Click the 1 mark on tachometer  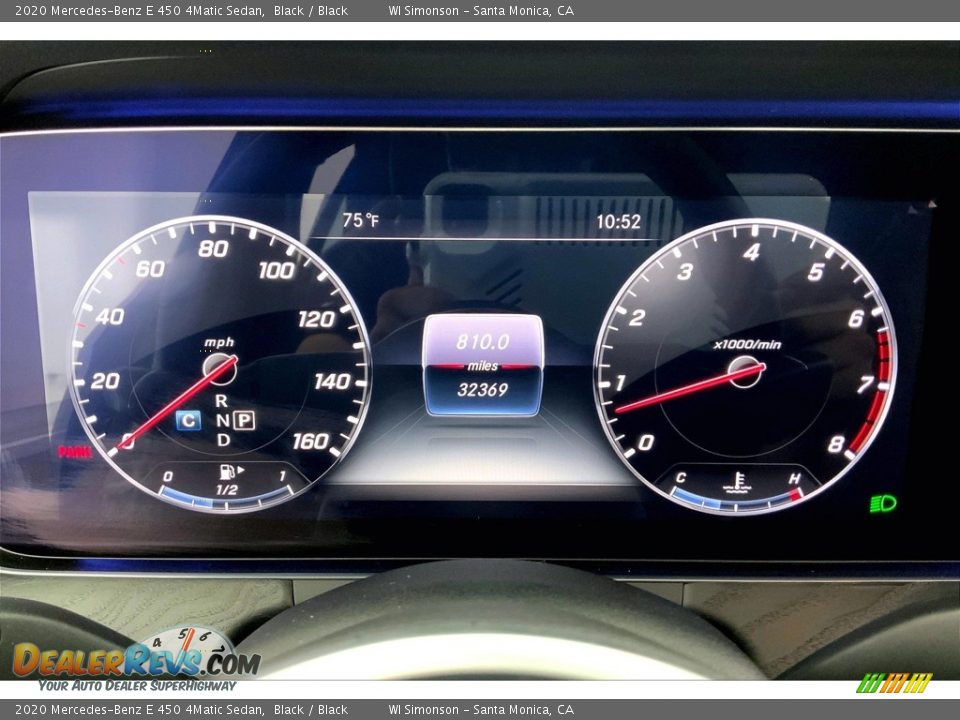(x=620, y=383)
